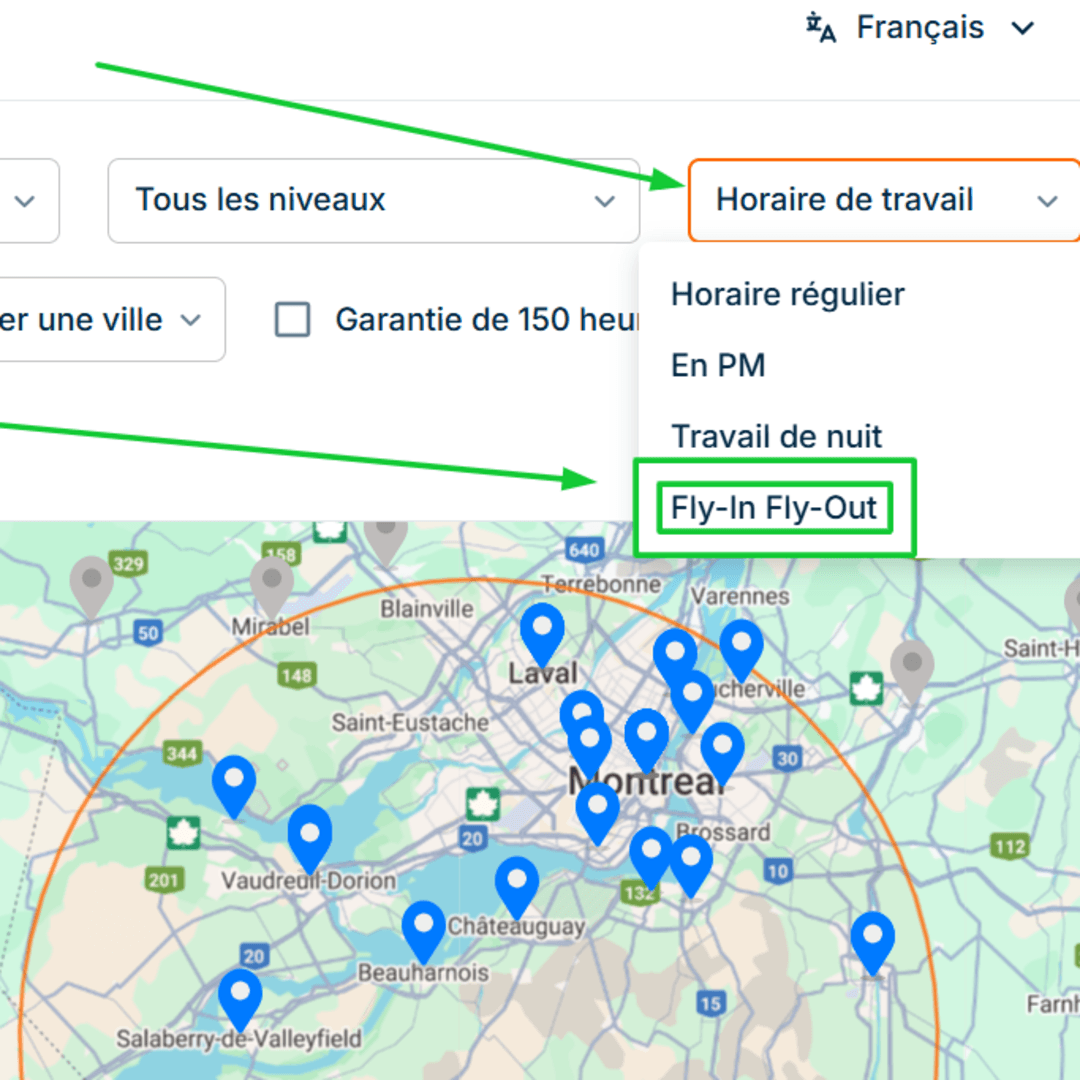Expand the 'Tous les niveaux' dropdown

coord(373,200)
